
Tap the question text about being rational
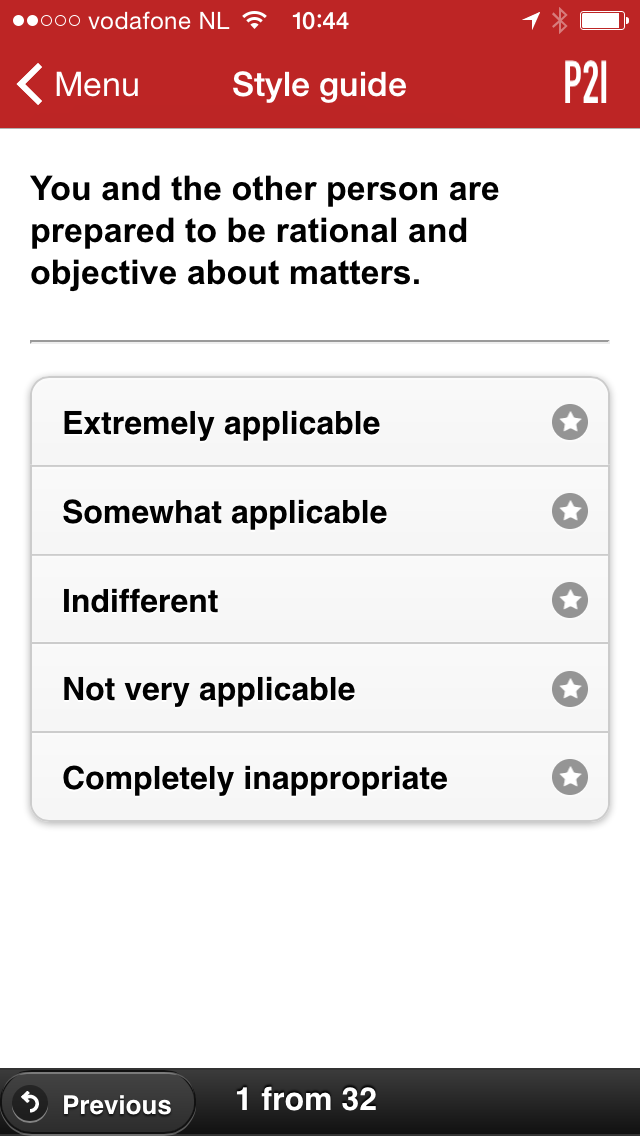click(x=265, y=231)
